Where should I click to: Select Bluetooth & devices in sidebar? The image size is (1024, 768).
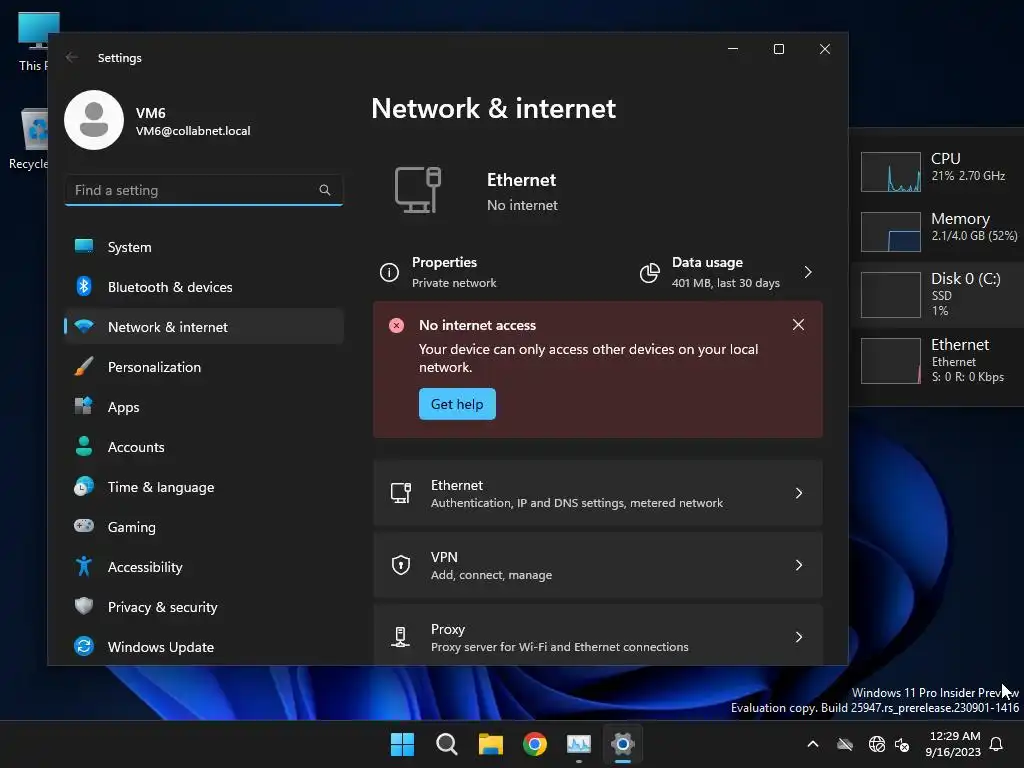click(204, 287)
